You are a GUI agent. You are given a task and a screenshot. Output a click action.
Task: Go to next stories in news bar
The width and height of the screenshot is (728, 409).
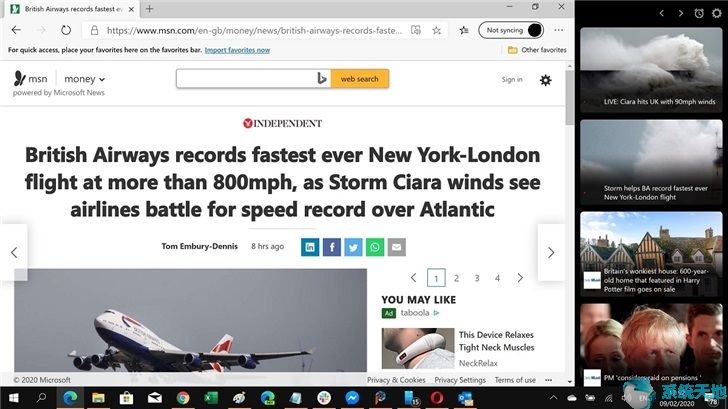click(x=681, y=13)
